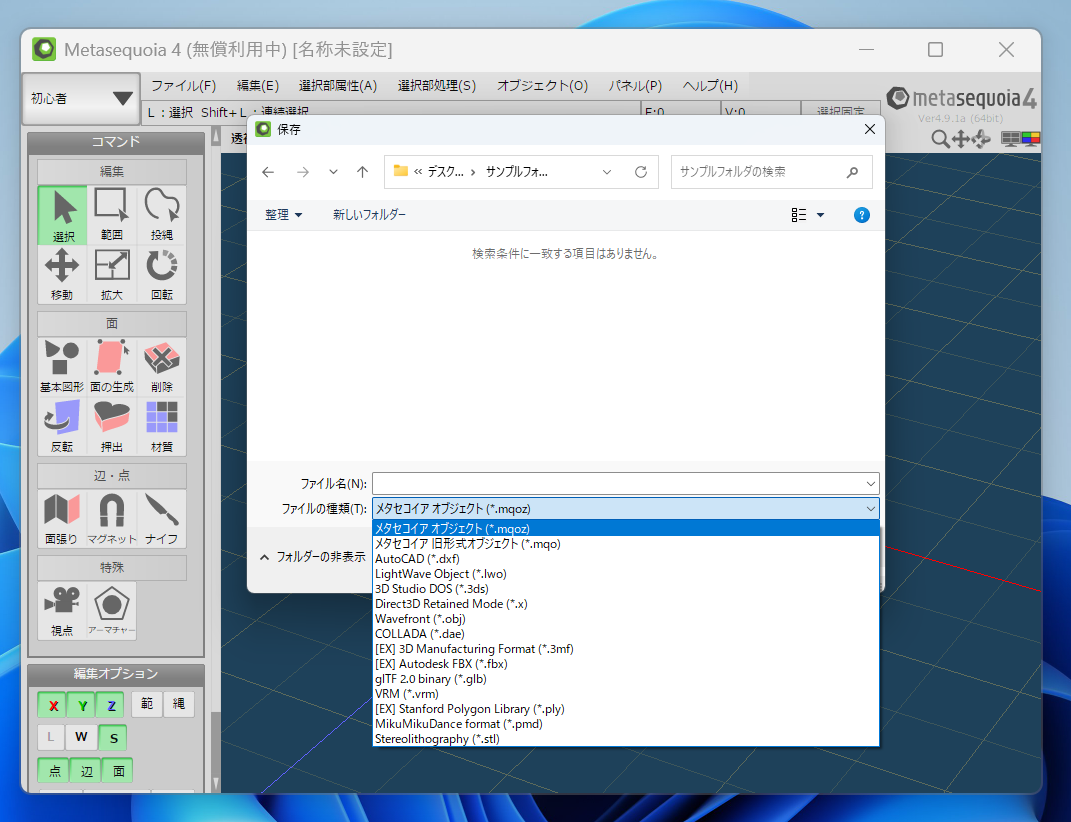Activate the 移動 move tool
This screenshot has height=822, width=1071.
click(62, 274)
